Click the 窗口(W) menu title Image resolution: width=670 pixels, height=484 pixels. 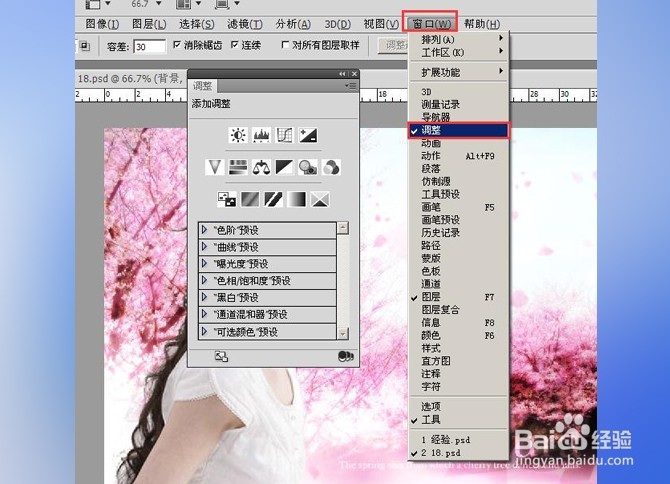(x=430, y=23)
